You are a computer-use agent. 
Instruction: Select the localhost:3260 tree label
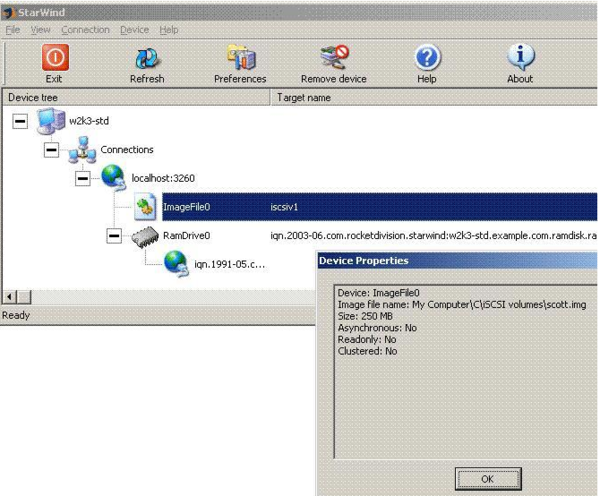pyautogui.click(x=163, y=178)
